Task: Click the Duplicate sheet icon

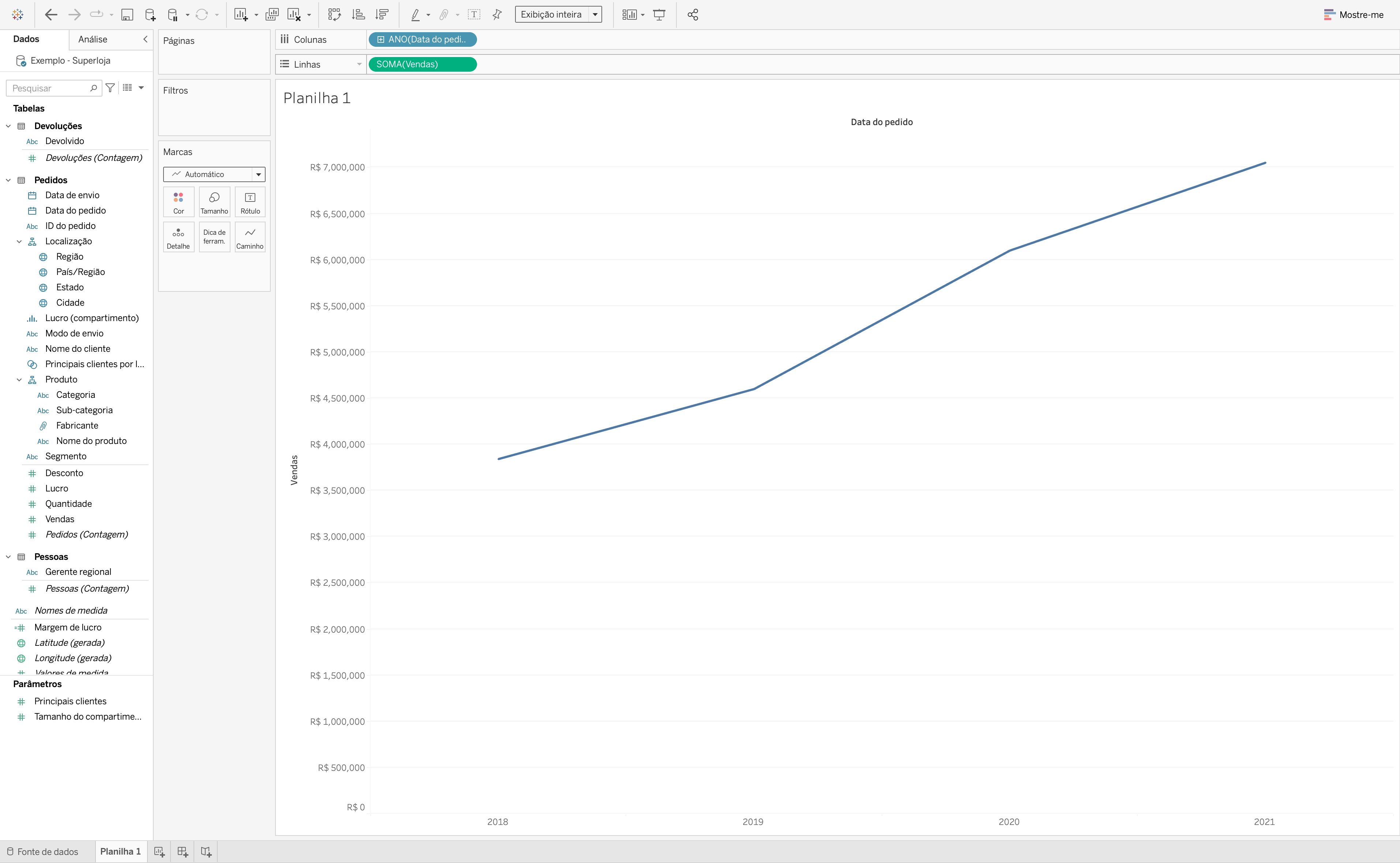Action: pyautogui.click(x=272, y=15)
